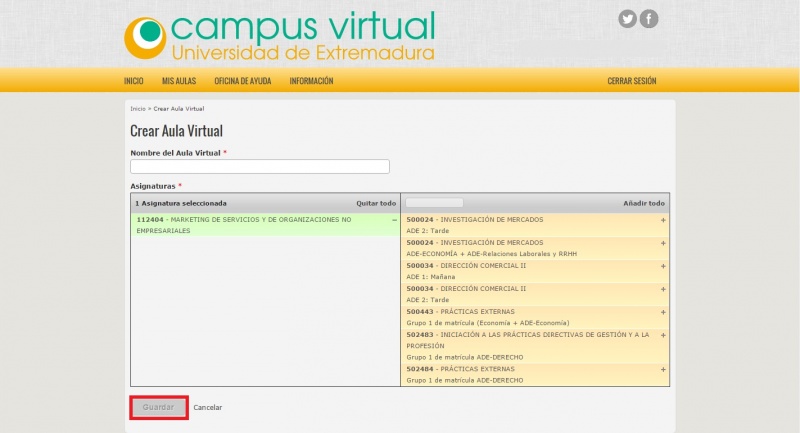Open MIS AULAS menu item

coord(179,81)
